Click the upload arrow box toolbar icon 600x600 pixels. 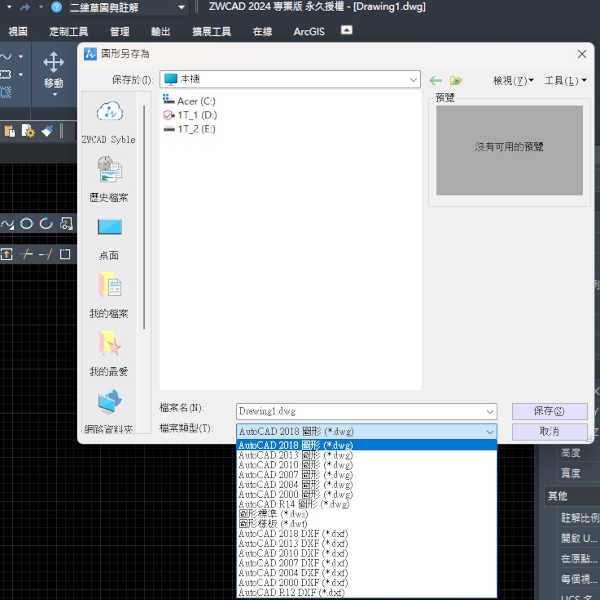point(7,254)
